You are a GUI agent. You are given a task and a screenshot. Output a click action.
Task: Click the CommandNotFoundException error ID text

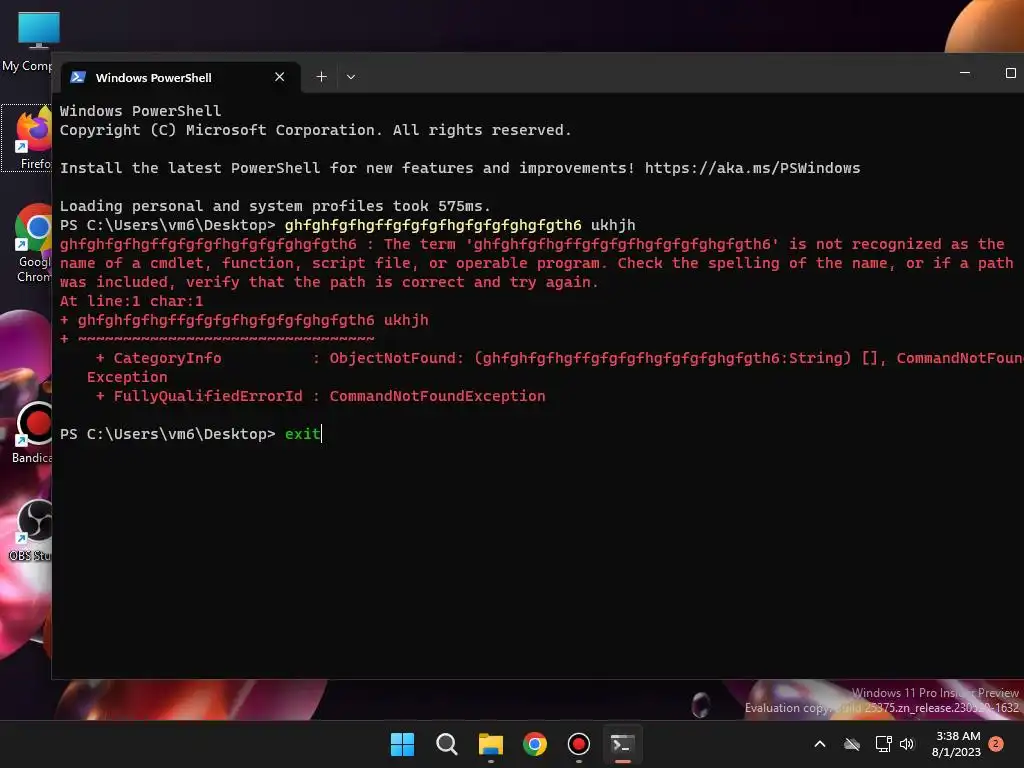pos(437,396)
